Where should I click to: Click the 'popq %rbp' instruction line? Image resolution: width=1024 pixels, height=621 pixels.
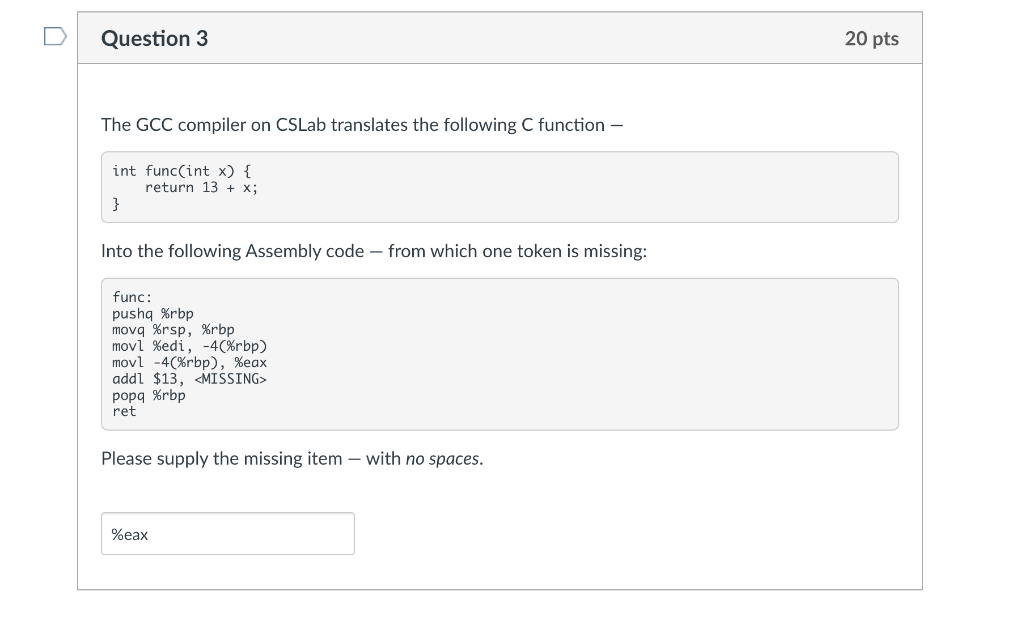(x=148, y=395)
